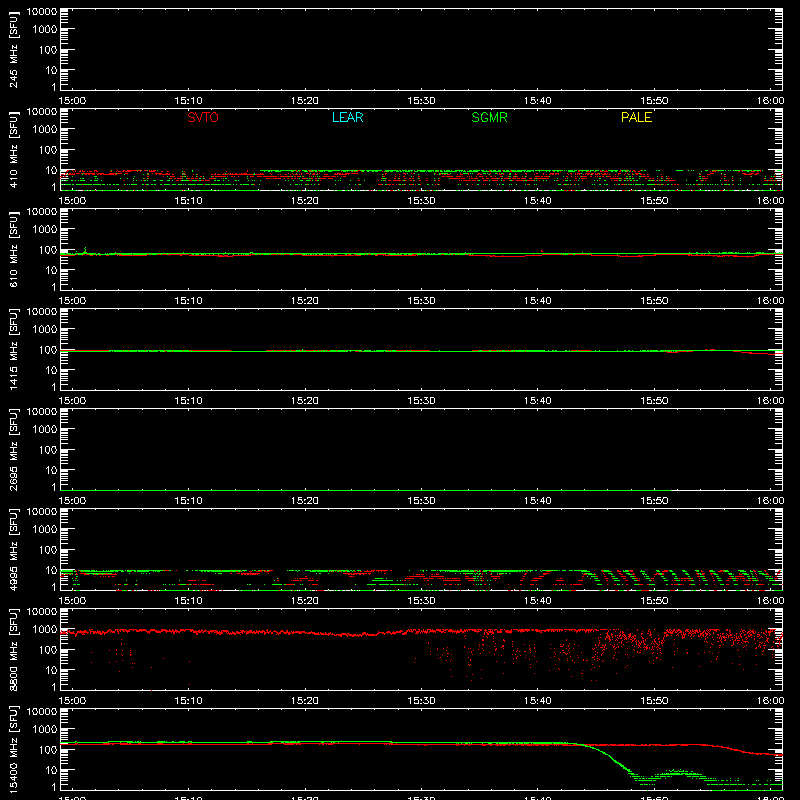Click 15:00 time label under 8800 MHz panel
This screenshot has height=800, width=800.
(x=72, y=701)
